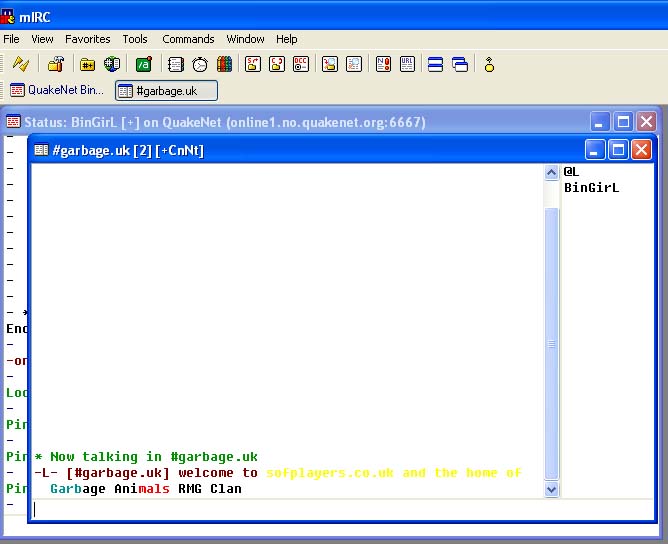
Task: Click About mIRC toolbar icon
Action: point(489,64)
